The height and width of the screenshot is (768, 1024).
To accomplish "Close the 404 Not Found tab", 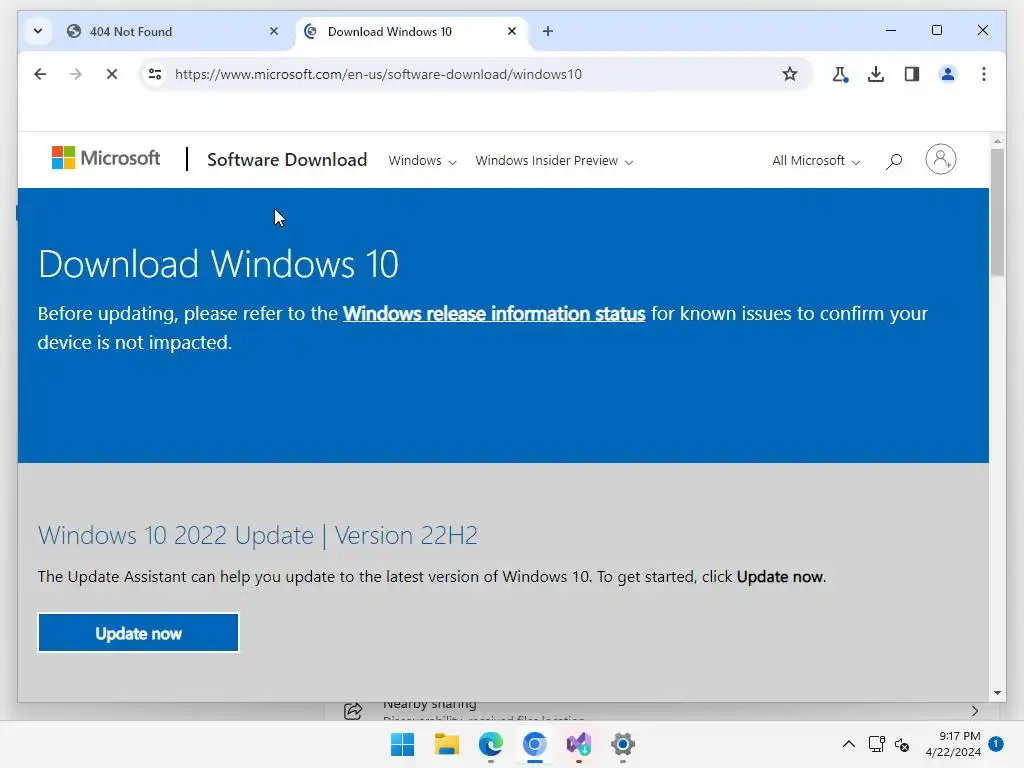I will [274, 31].
